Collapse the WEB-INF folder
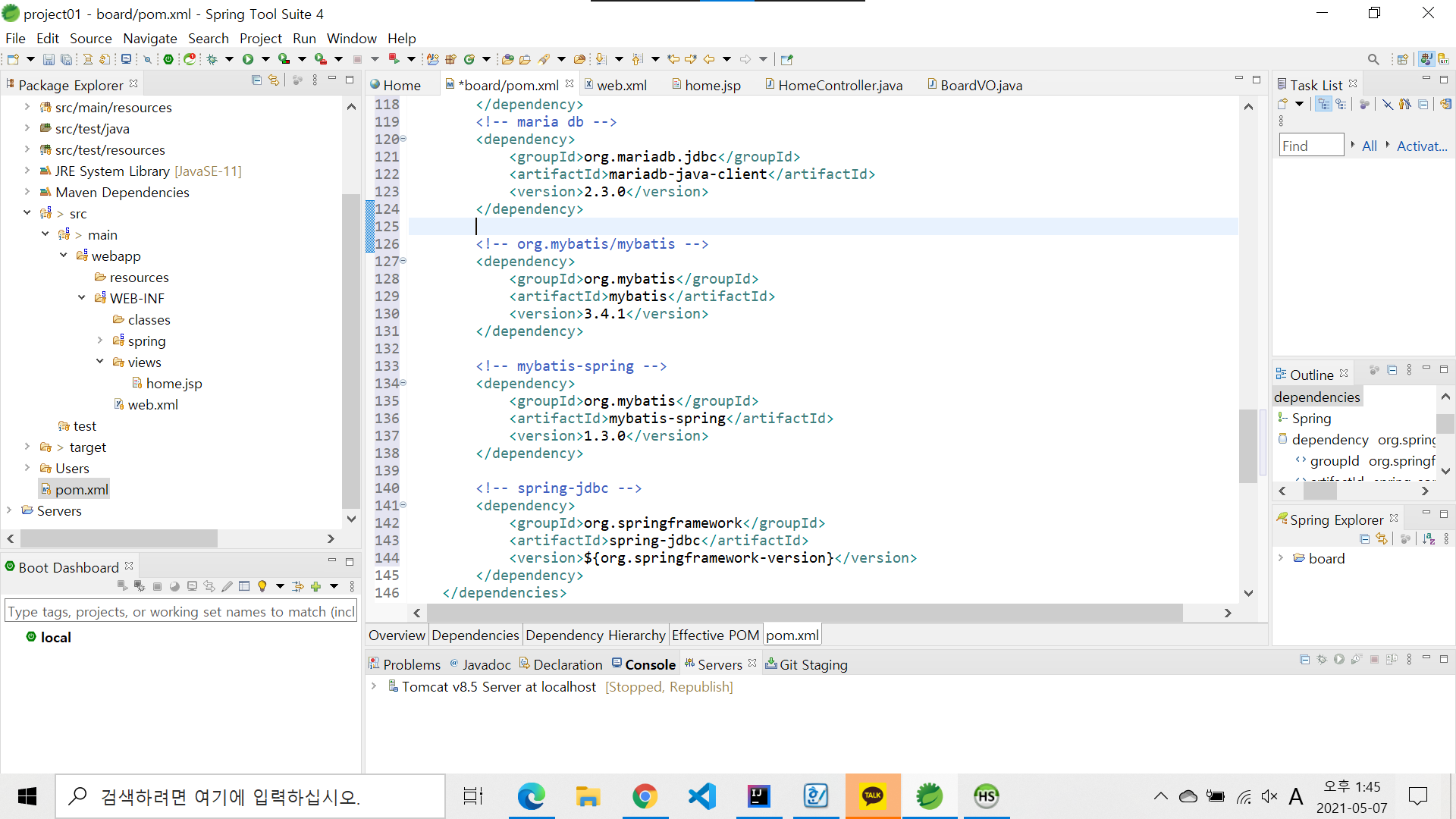The width and height of the screenshot is (1456, 819). [x=82, y=298]
